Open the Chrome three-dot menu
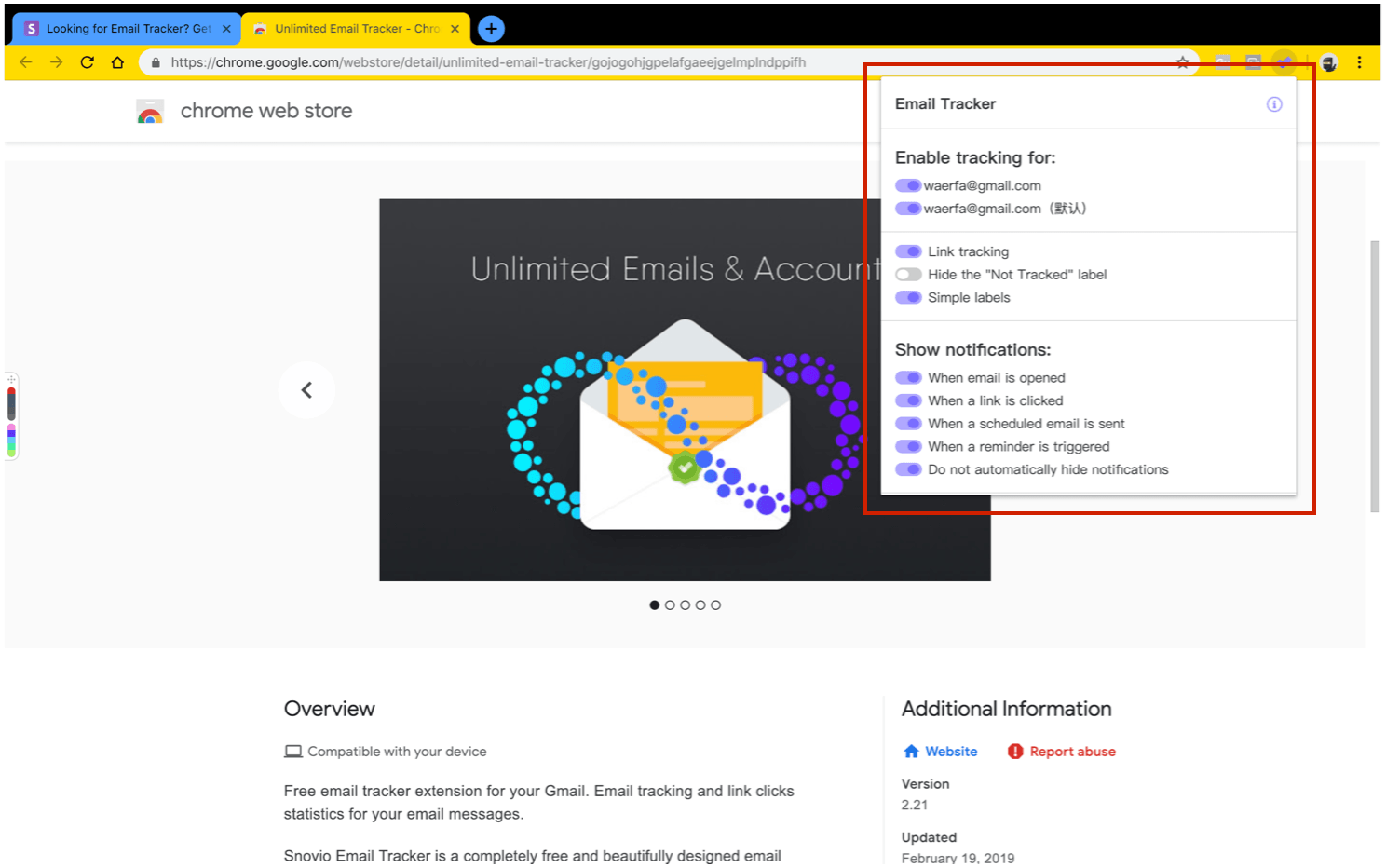1386x868 pixels. point(1360,62)
